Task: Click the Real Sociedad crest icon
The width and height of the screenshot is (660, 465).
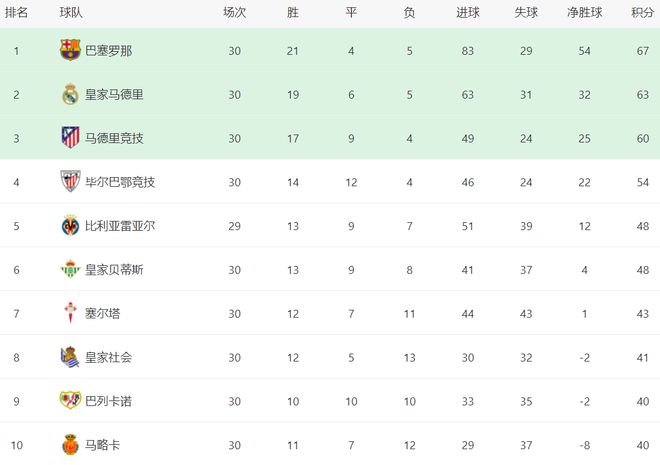Action: (70, 357)
